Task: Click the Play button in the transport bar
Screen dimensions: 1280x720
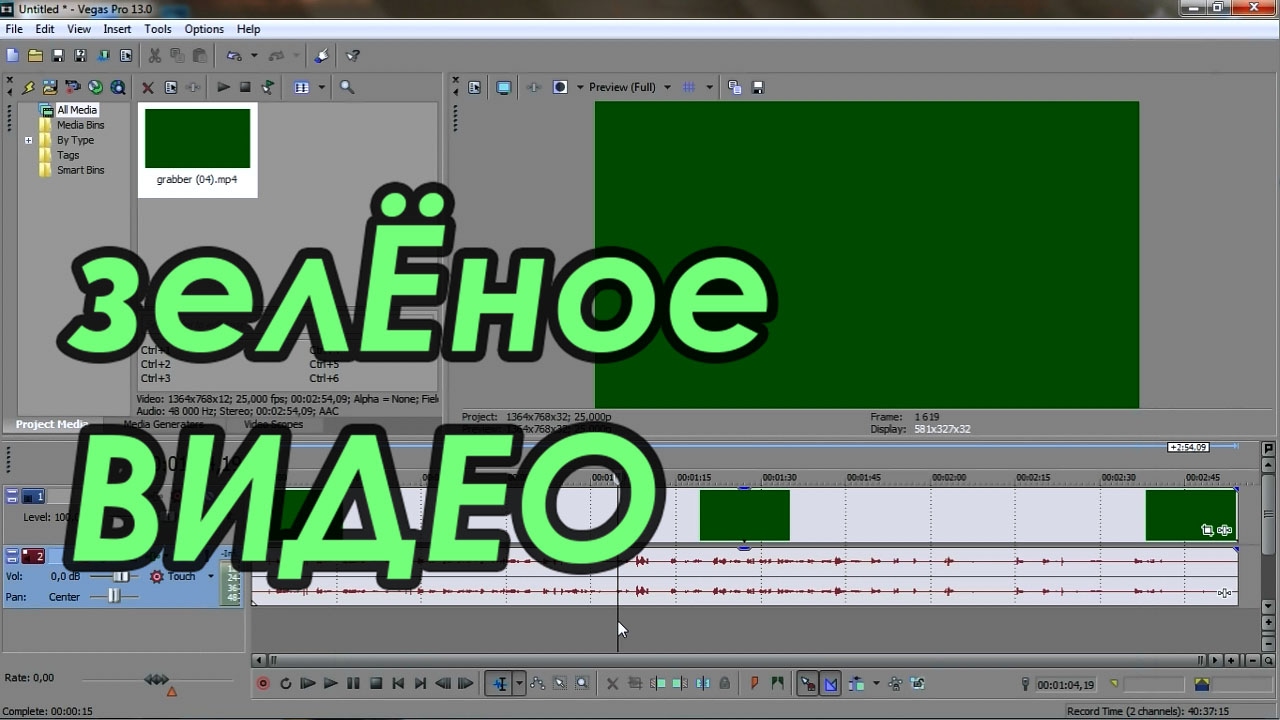Action: click(330, 684)
